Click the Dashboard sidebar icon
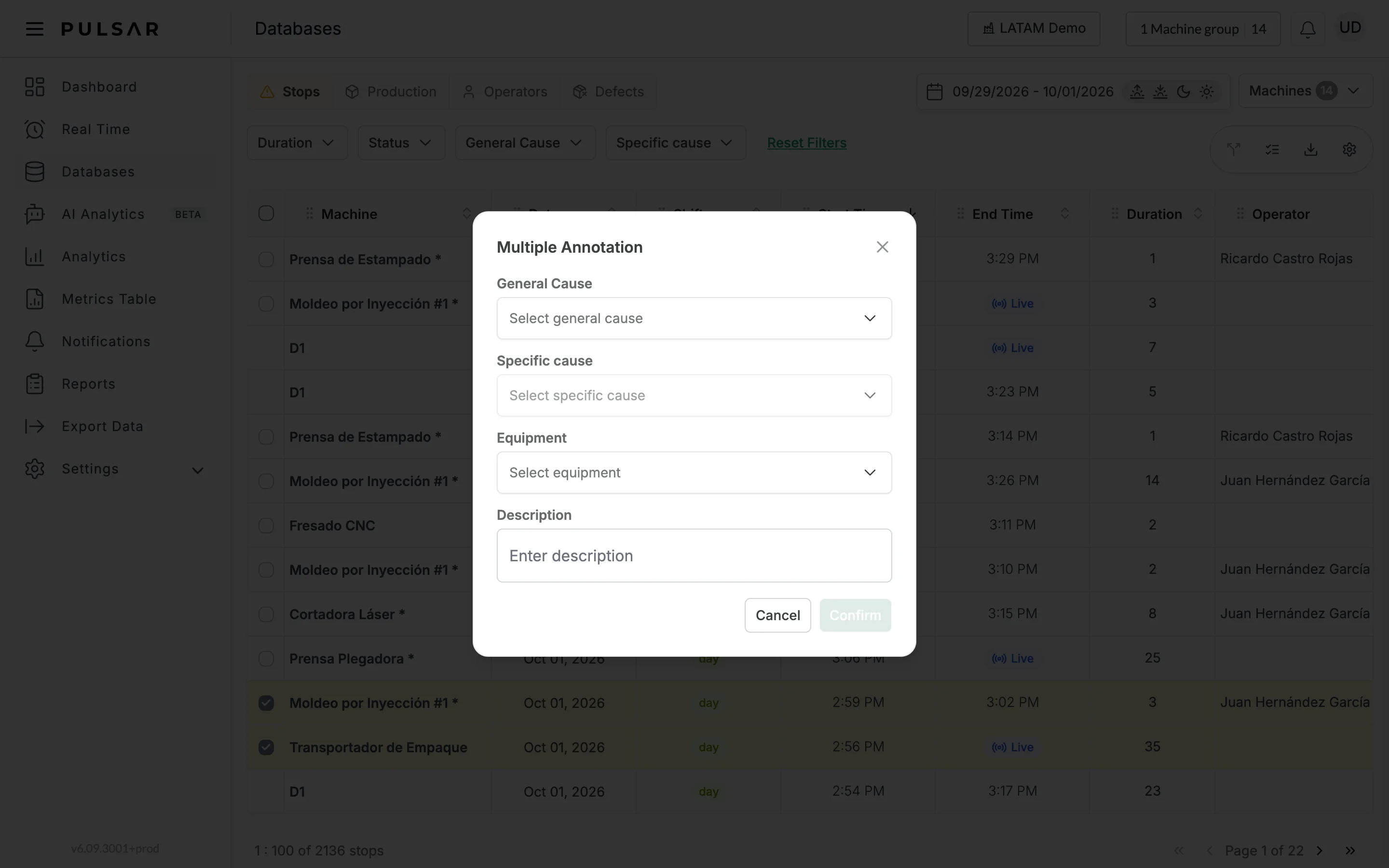 pyautogui.click(x=34, y=87)
